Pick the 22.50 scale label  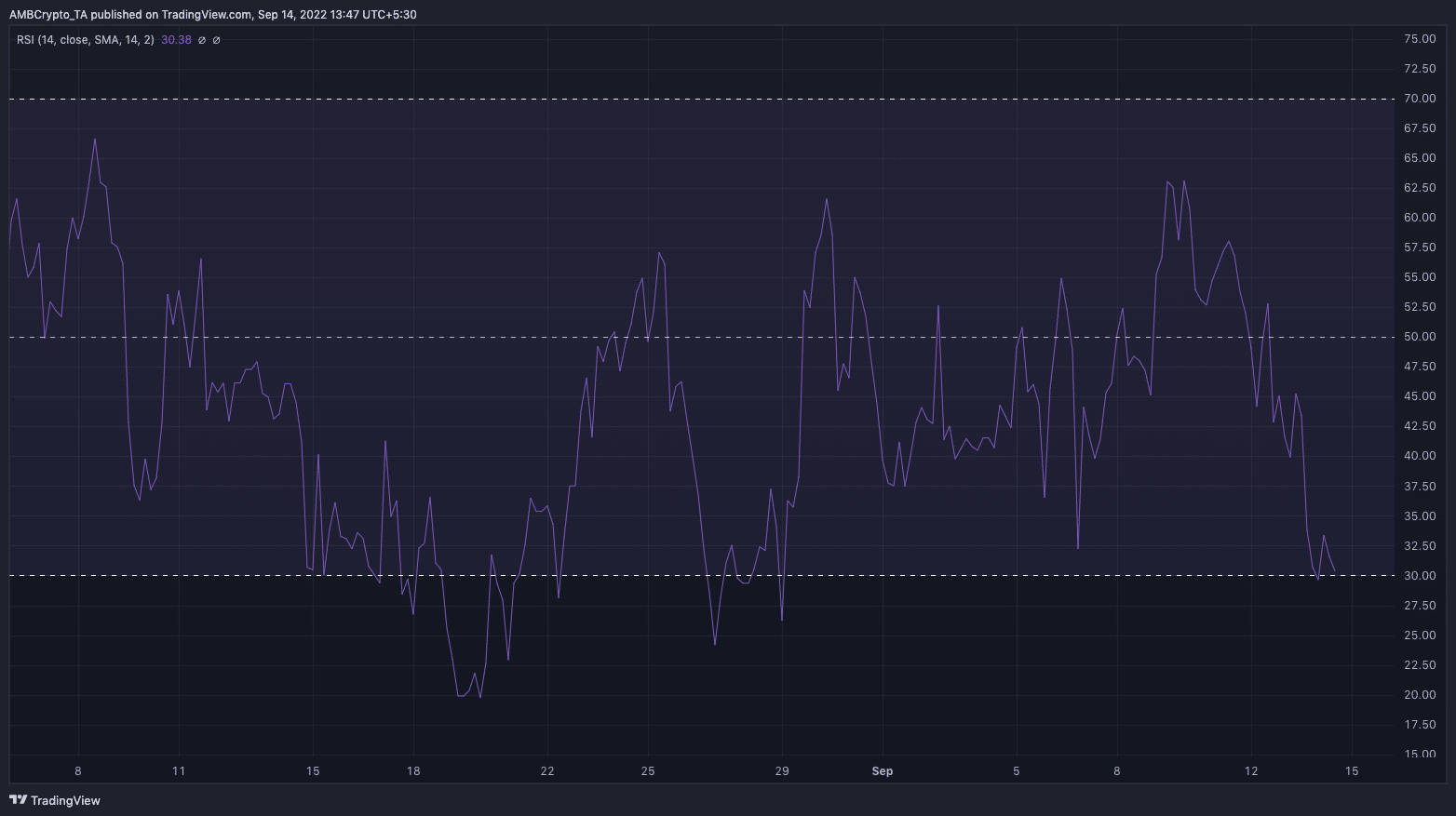tap(1420, 665)
